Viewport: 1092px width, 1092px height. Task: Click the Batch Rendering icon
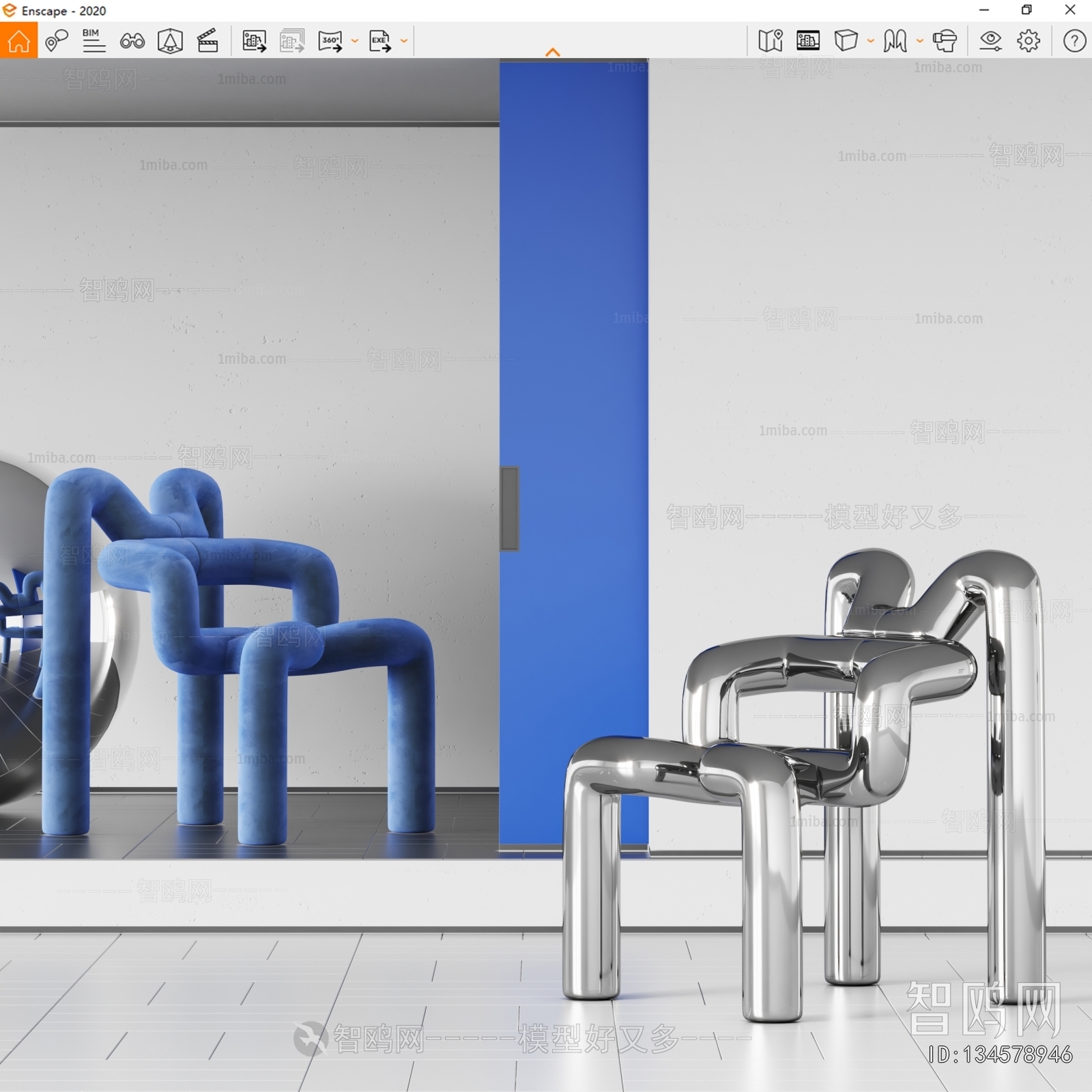(x=292, y=41)
